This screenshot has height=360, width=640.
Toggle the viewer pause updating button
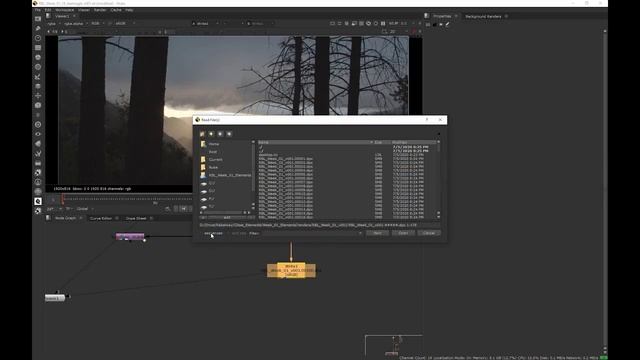[383, 24]
